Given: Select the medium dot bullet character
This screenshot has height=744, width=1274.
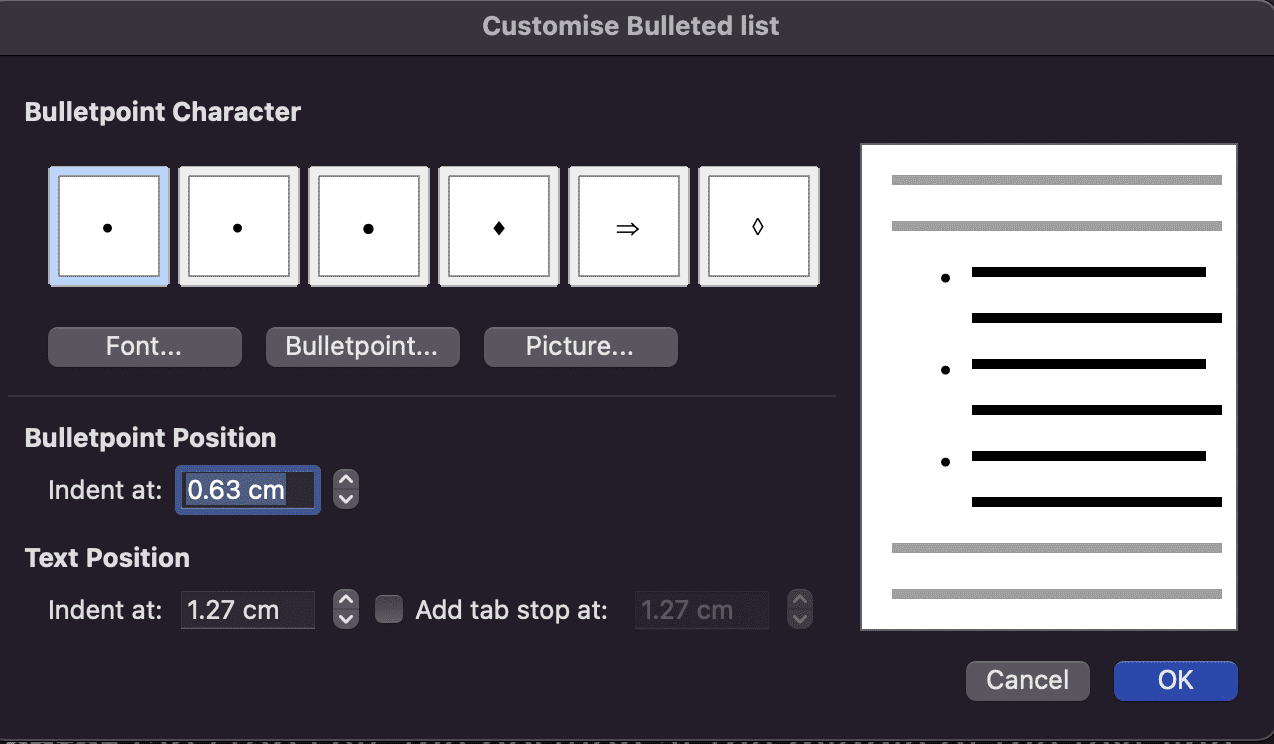Looking at the screenshot, I should point(237,226).
